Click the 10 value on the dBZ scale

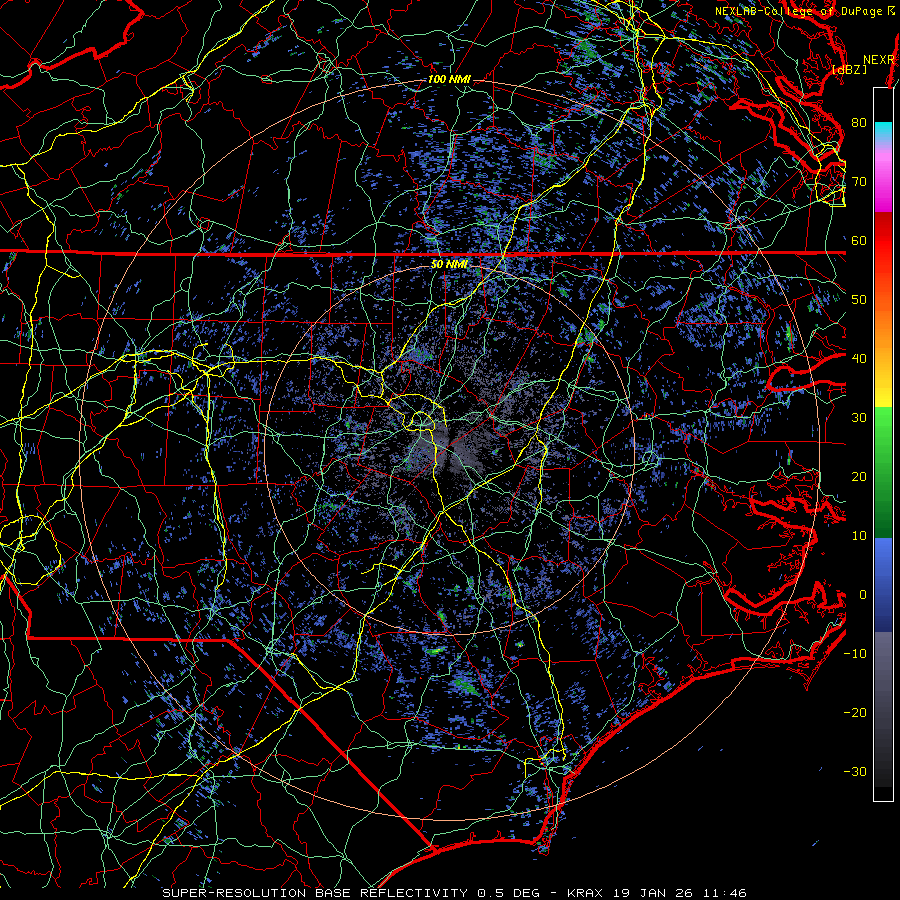pyautogui.click(x=859, y=536)
